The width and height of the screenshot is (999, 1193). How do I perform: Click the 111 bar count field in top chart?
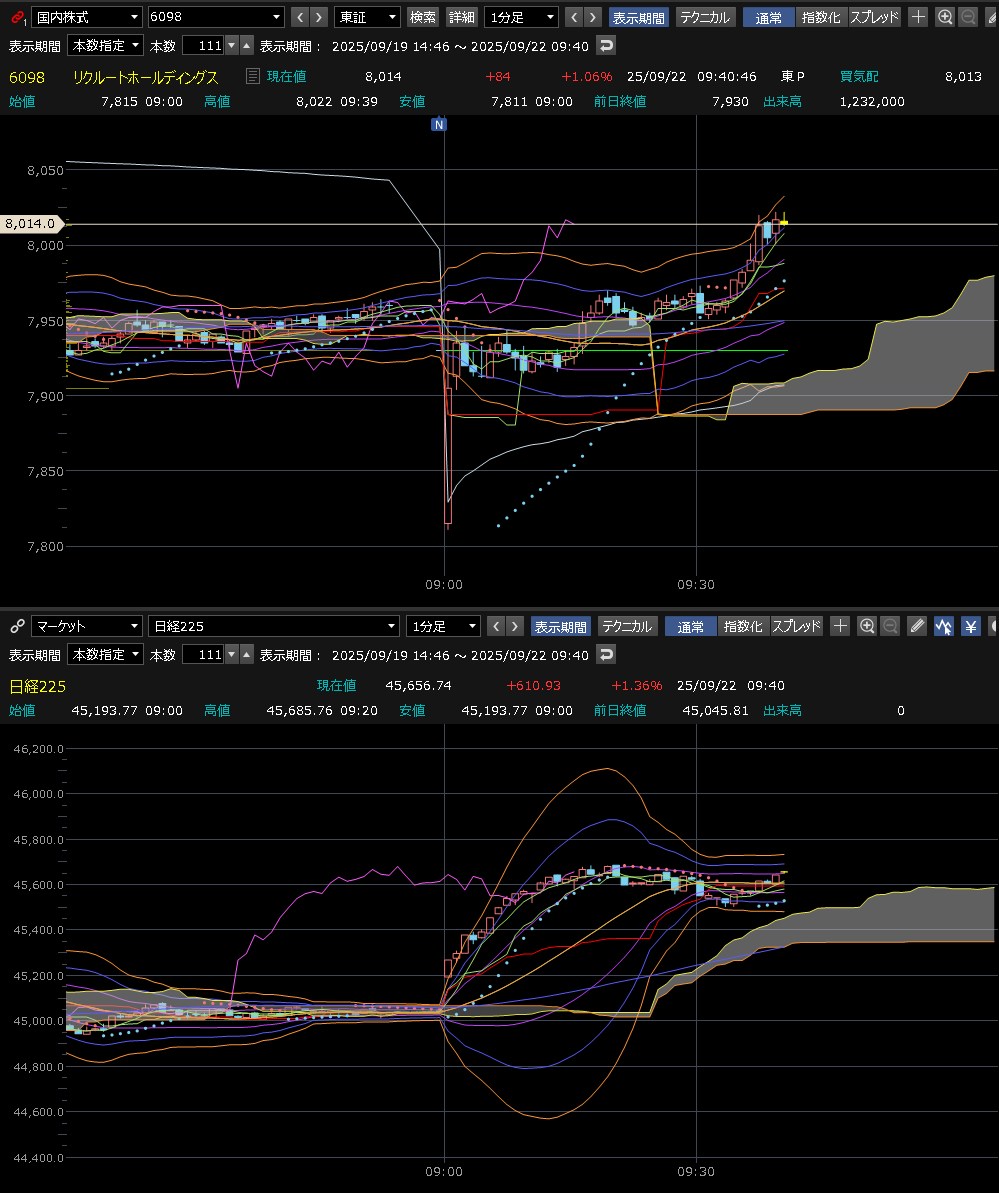click(204, 46)
